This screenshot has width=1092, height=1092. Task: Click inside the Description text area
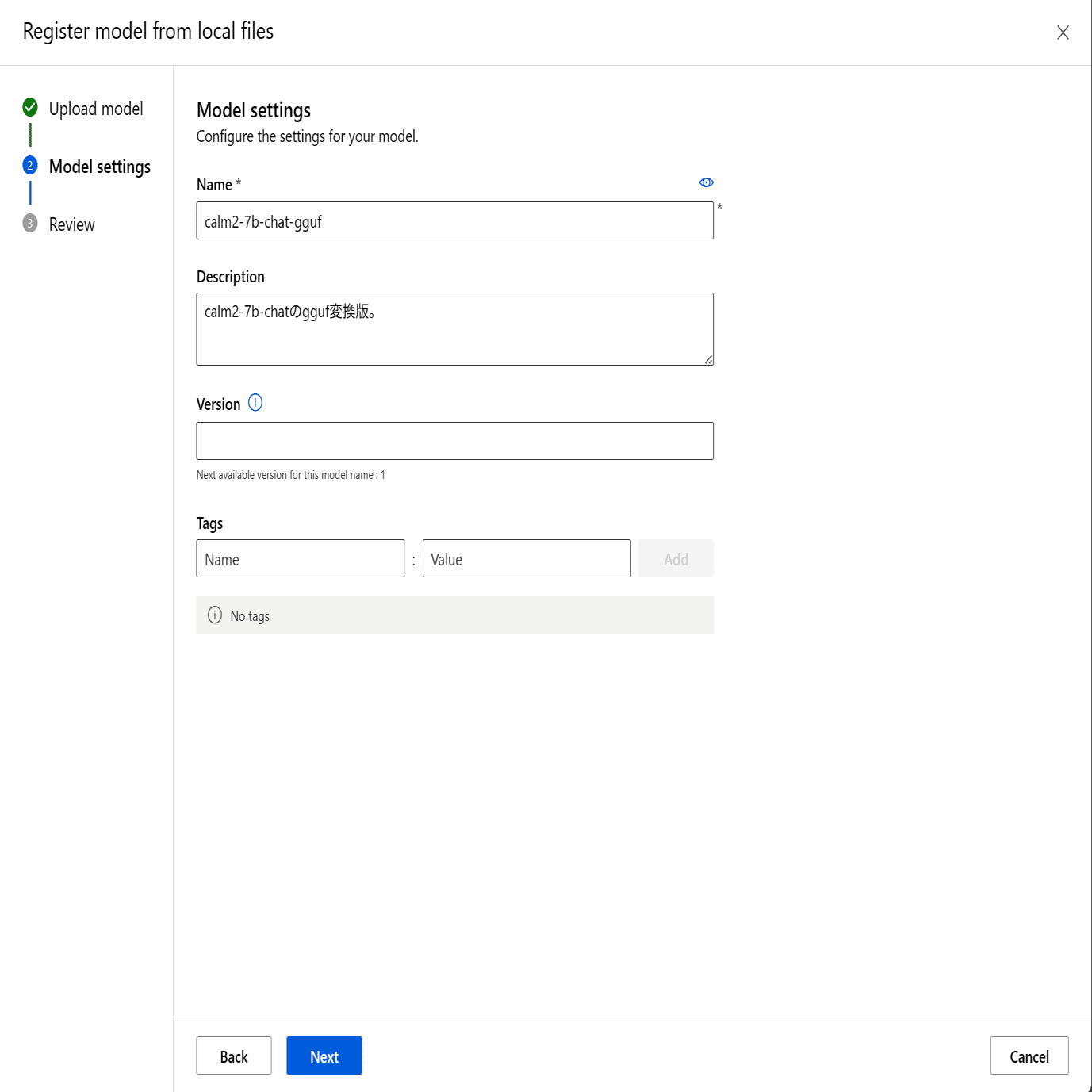[x=454, y=329]
